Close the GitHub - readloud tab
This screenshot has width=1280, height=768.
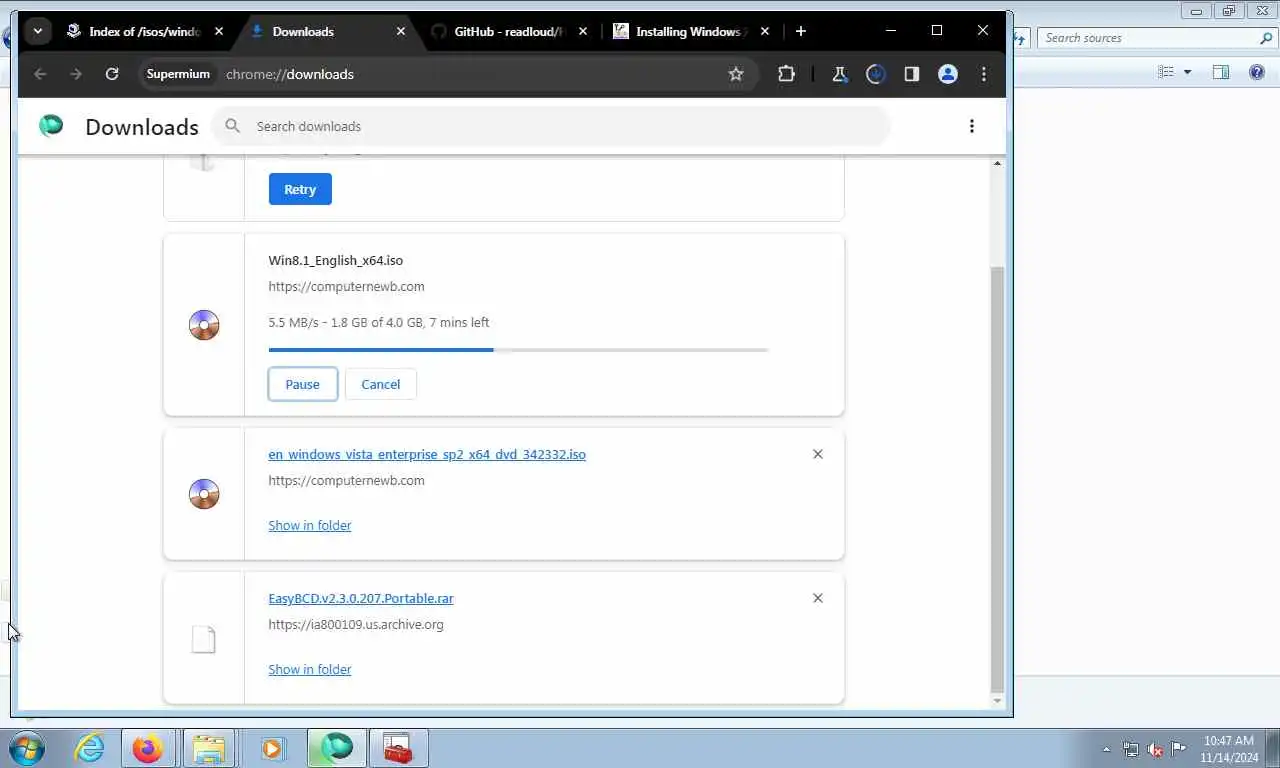pos(583,31)
